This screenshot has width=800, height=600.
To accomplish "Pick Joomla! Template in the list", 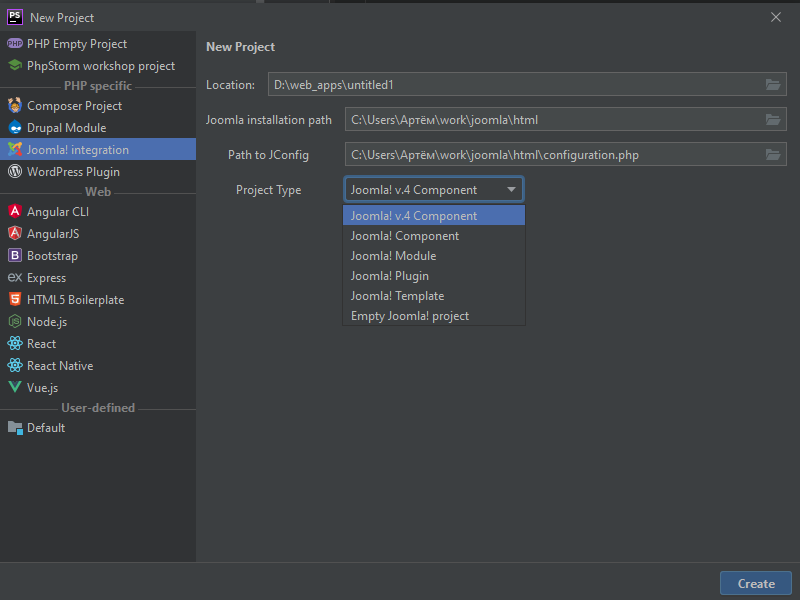I will point(397,296).
